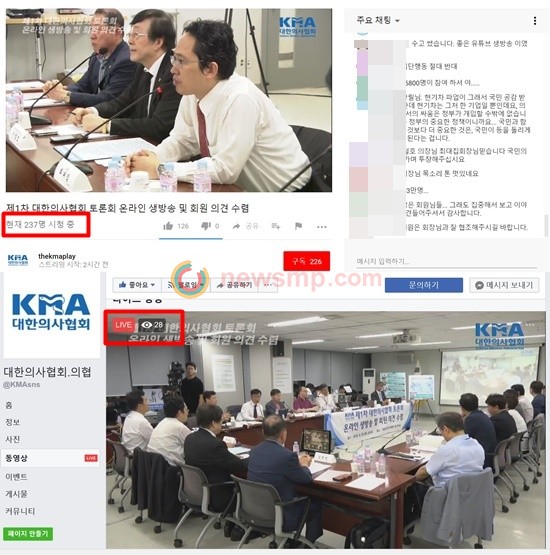Open the 좋아요 dropdown on Facebook page

coord(137,285)
